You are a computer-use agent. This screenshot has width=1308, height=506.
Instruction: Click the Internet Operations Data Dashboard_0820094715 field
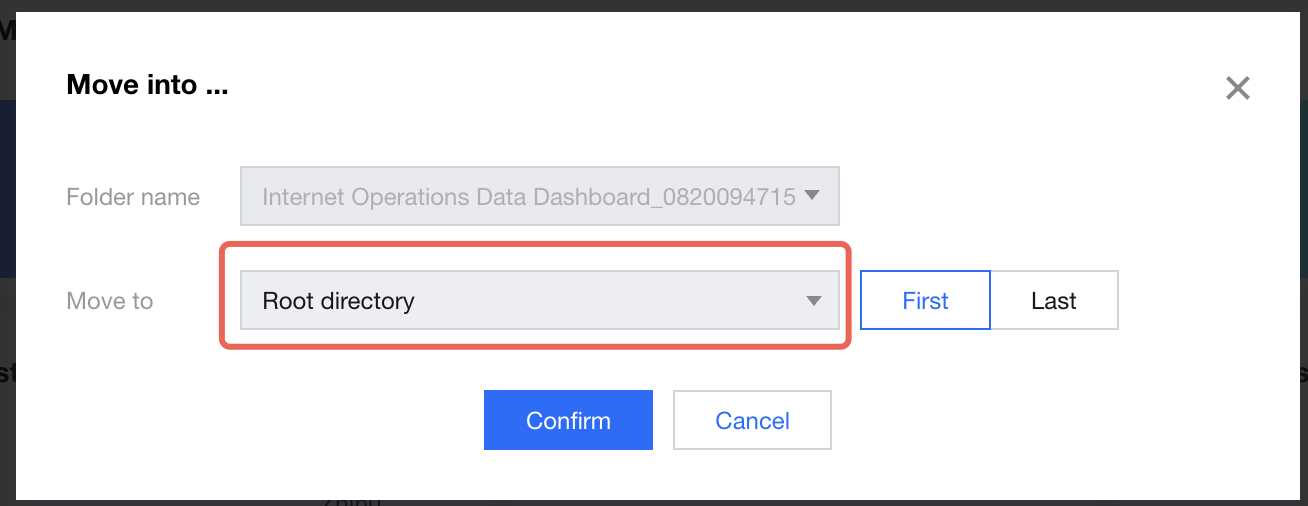point(528,197)
